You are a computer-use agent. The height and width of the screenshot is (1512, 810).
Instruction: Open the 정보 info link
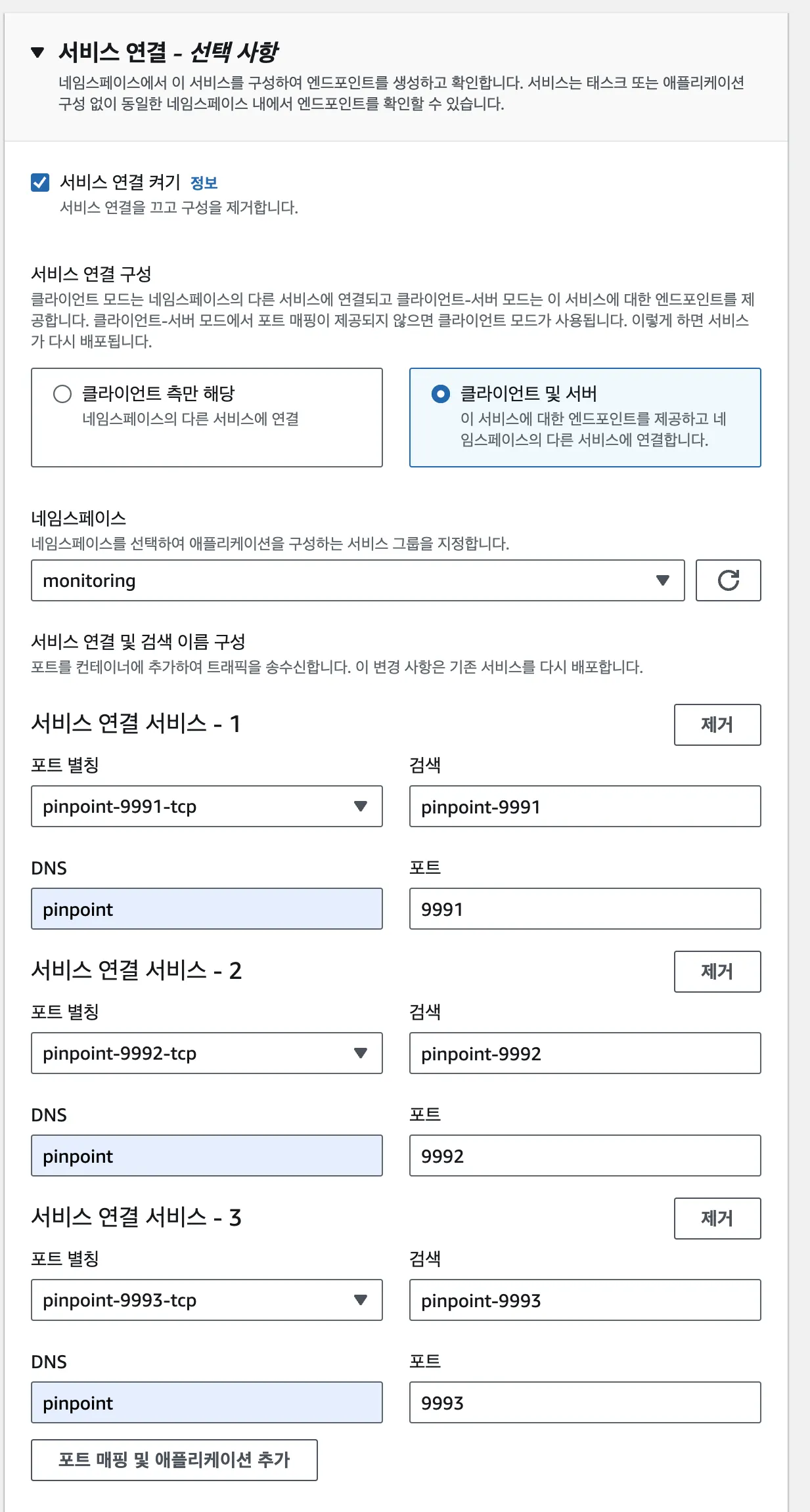click(204, 183)
